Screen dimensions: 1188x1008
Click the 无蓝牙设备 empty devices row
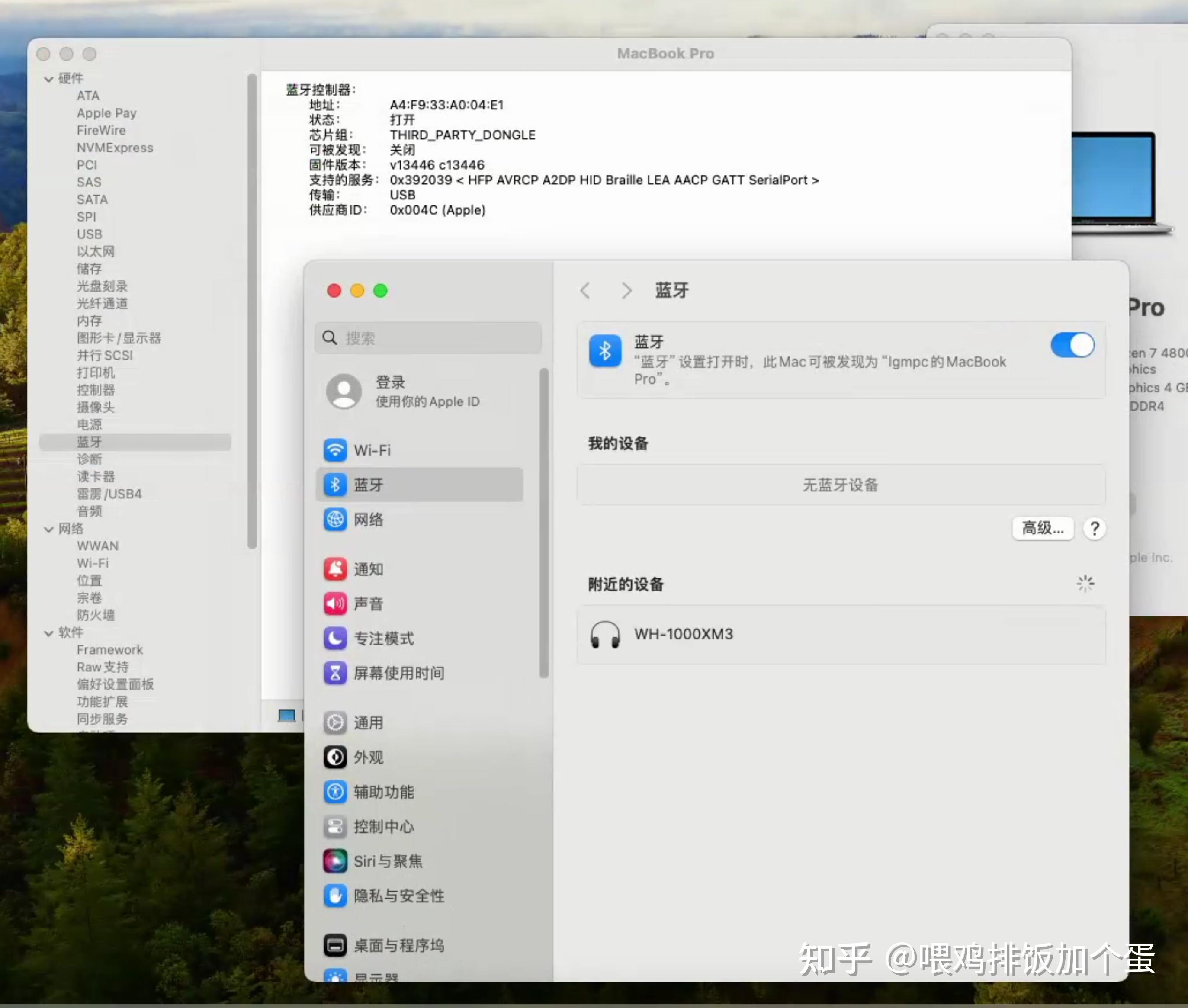coord(841,485)
